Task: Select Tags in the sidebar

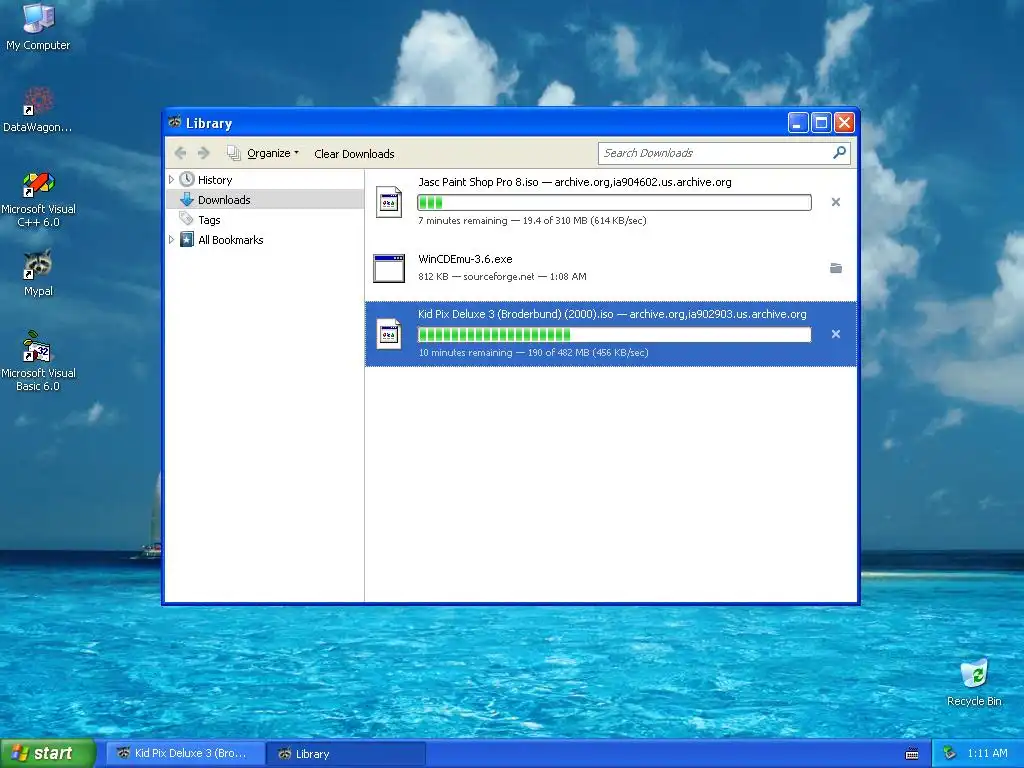Action: coord(209,220)
